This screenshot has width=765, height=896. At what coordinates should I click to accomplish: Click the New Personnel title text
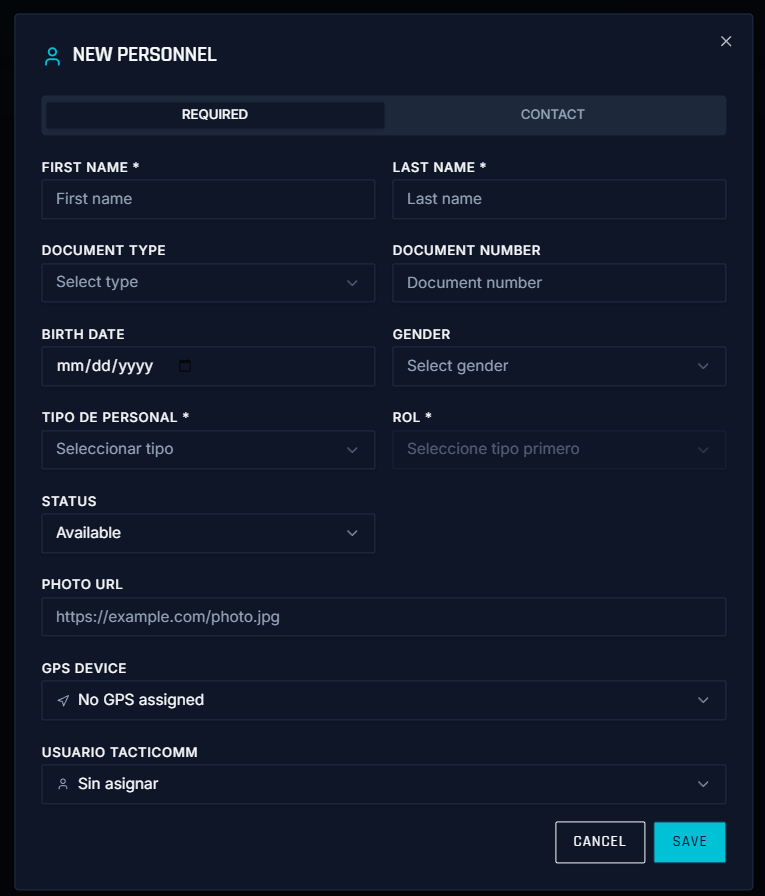coord(145,55)
